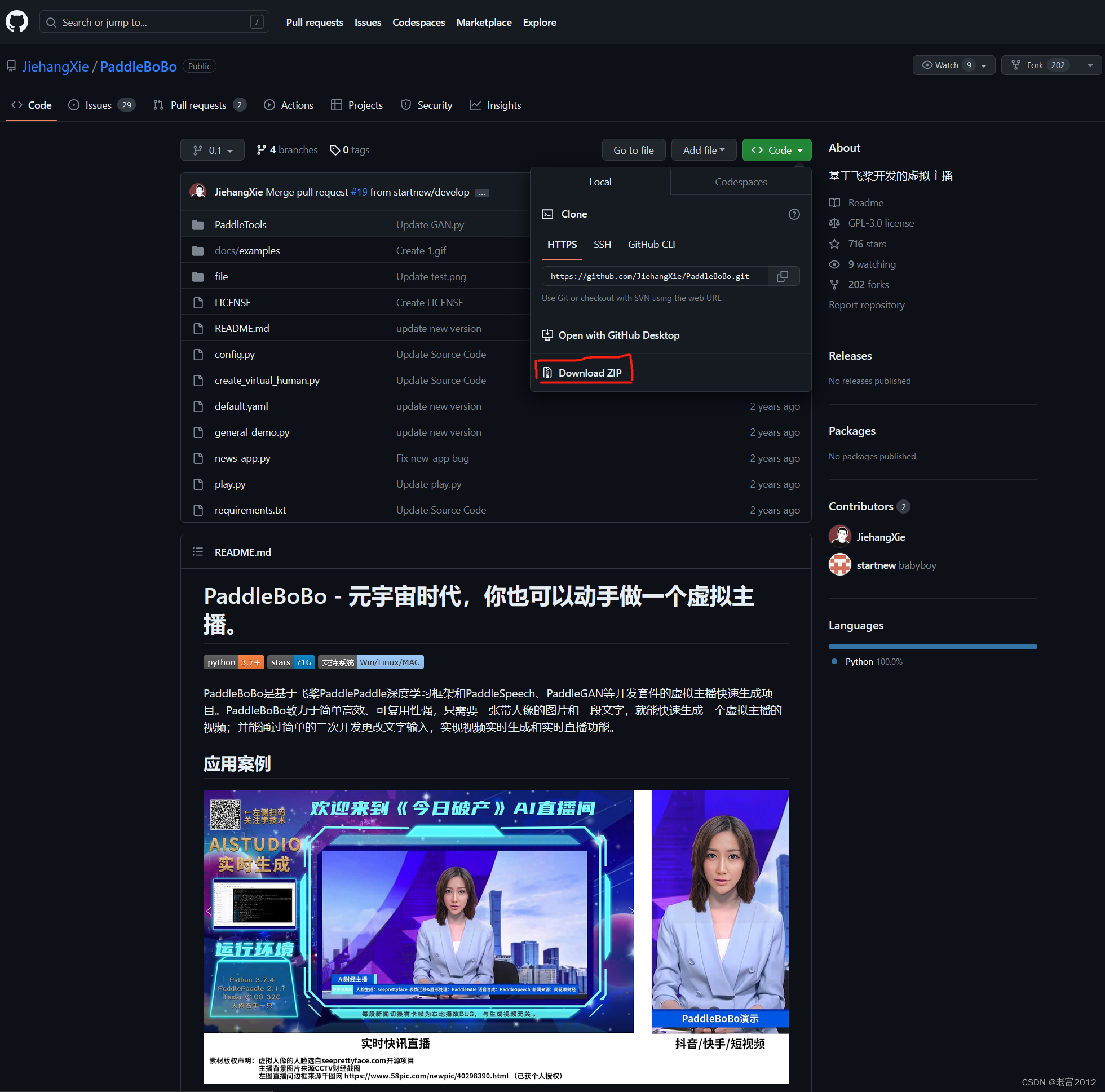This screenshot has width=1105, height=1092.
Task: Click the GitHub Octocat logo
Action: click(x=16, y=22)
